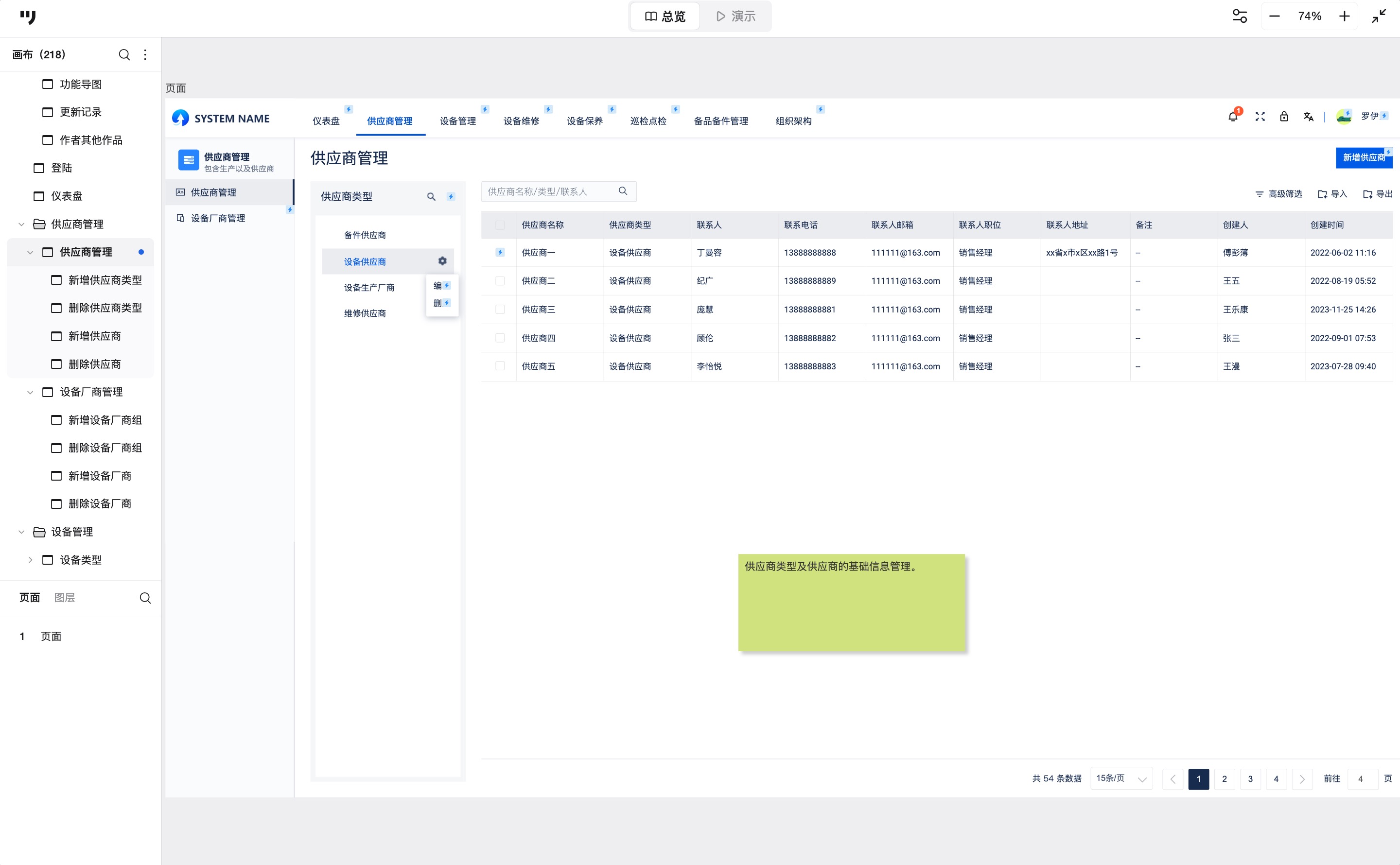Collapse the 设备厂商管理 tree node
1400x865 pixels.
tap(30, 392)
